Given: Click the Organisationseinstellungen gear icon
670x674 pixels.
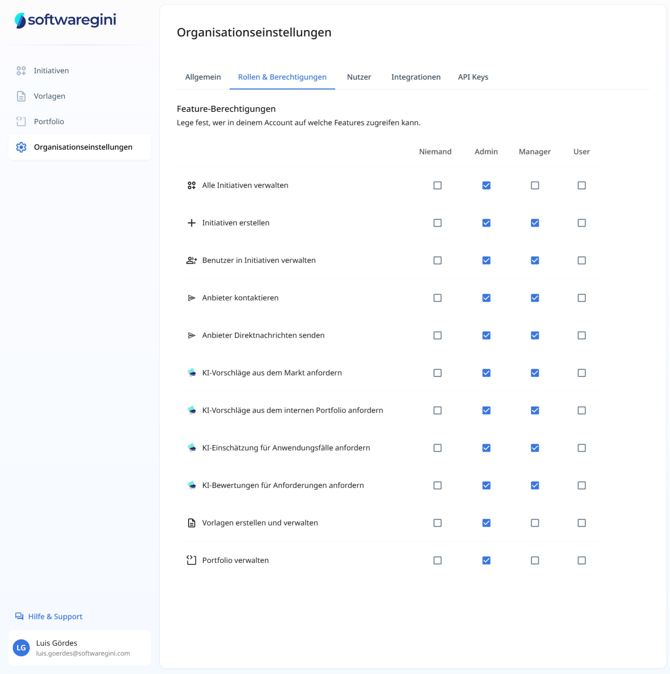Looking at the screenshot, I should tap(21, 147).
